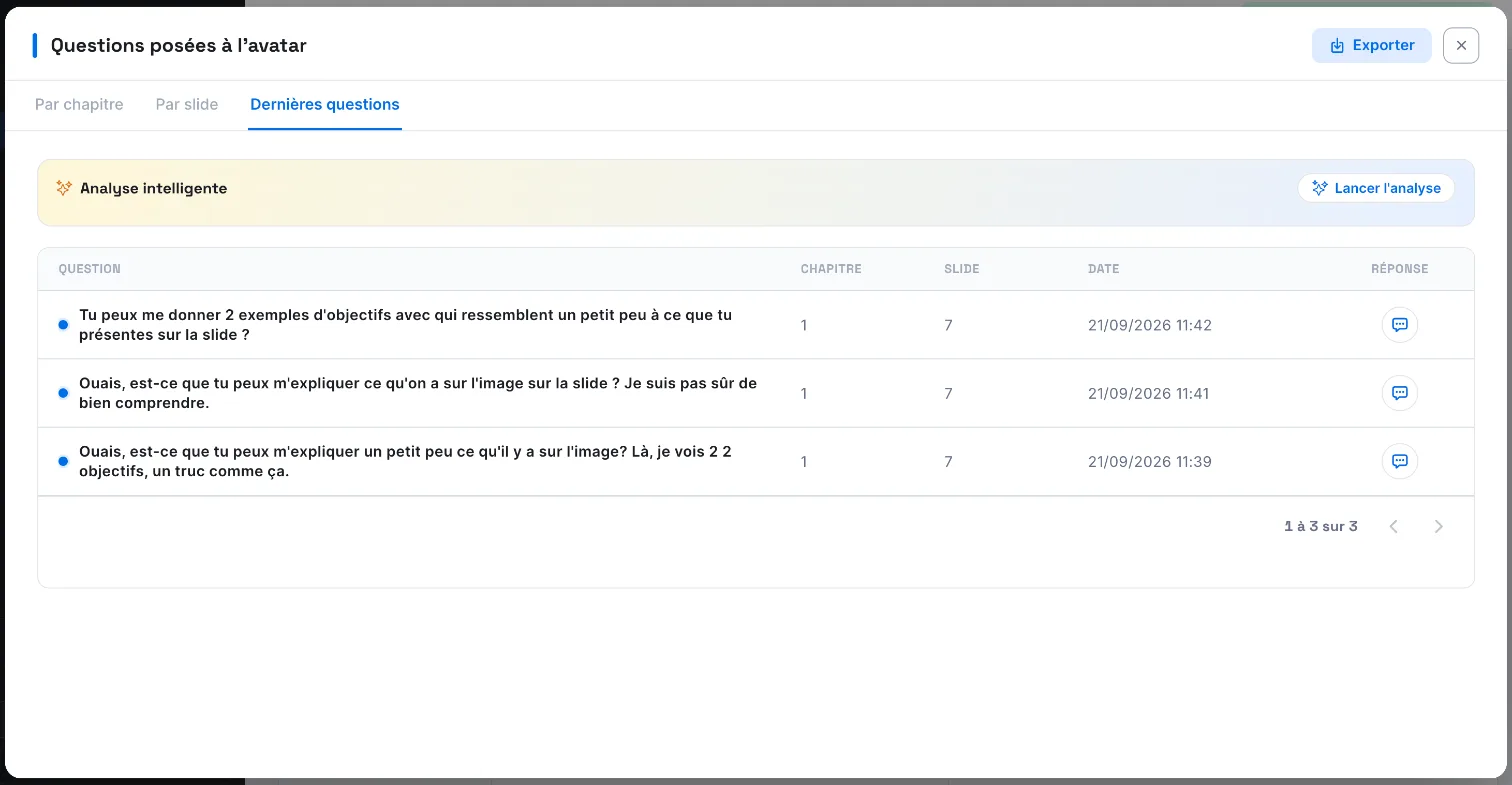
Task: Open response for the 11:42 question
Action: pyautogui.click(x=1400, y=325)
